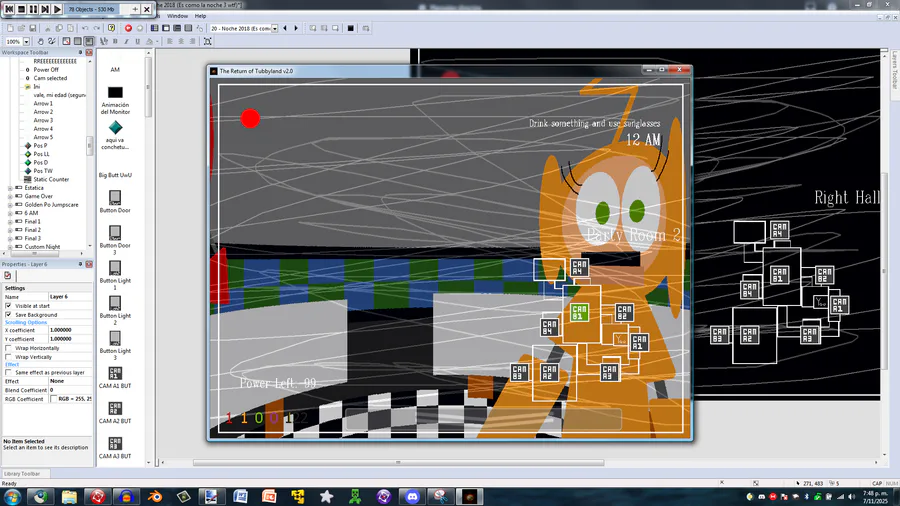This screenshot has width=900, height=506.
Task: Select 'Pos TW' object in workspace tree
Action: tap(42, 171)
